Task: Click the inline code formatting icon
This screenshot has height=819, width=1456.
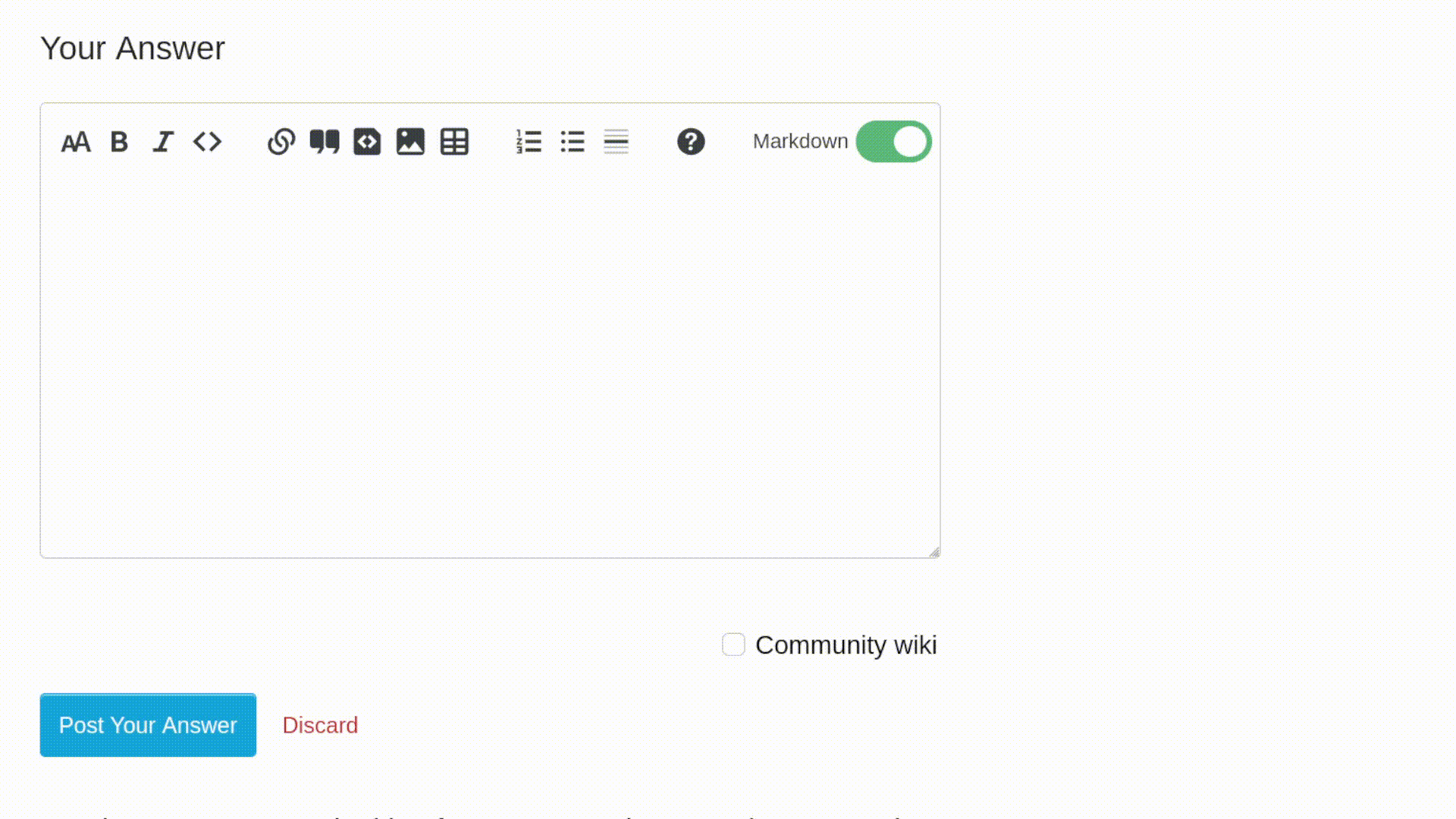Action: pyautogui.click(x=207, y=141)
